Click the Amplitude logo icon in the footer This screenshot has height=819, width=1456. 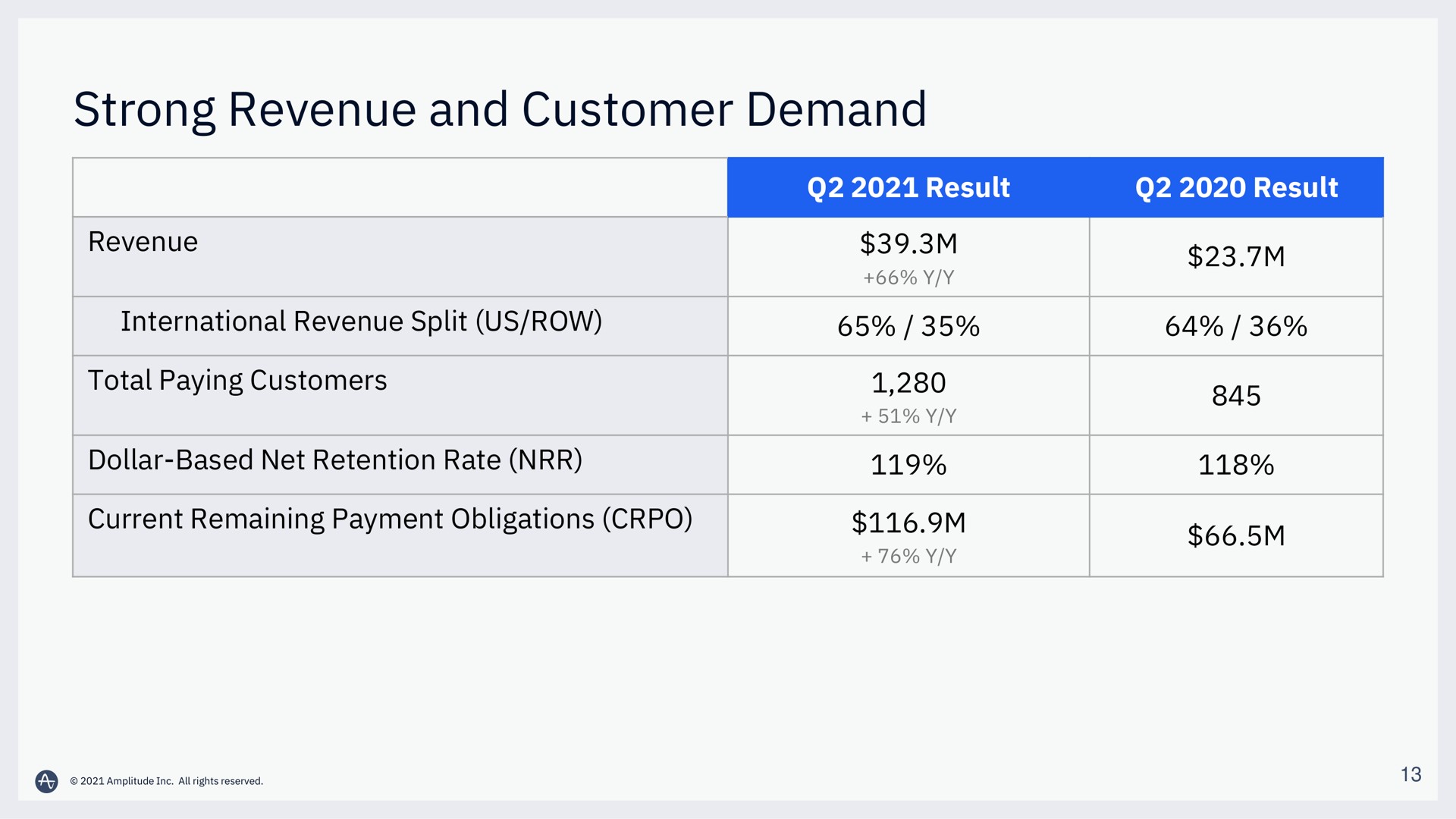[x=46, y=781]
